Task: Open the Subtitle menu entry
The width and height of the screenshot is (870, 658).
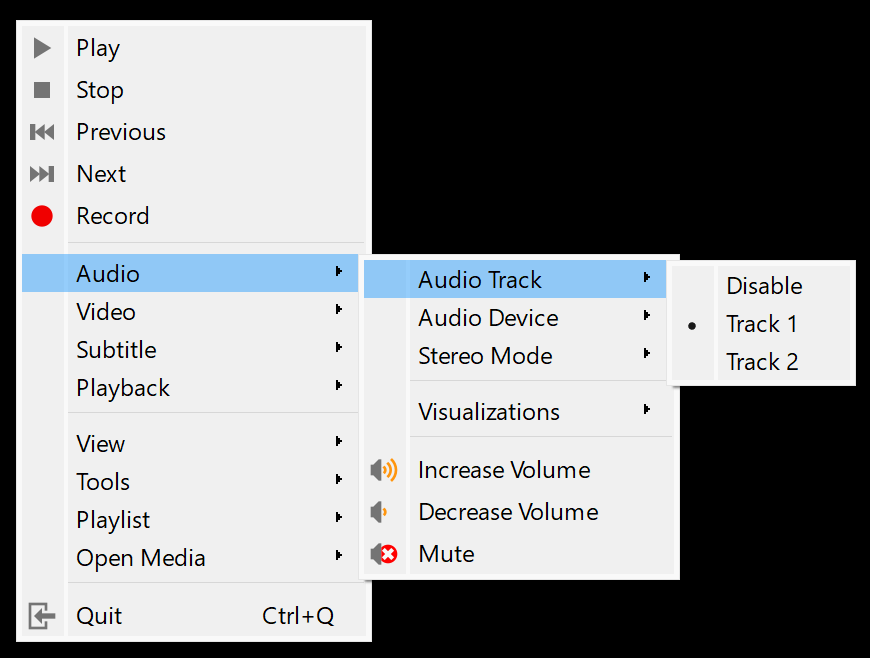Action: (x=116, y=350)
